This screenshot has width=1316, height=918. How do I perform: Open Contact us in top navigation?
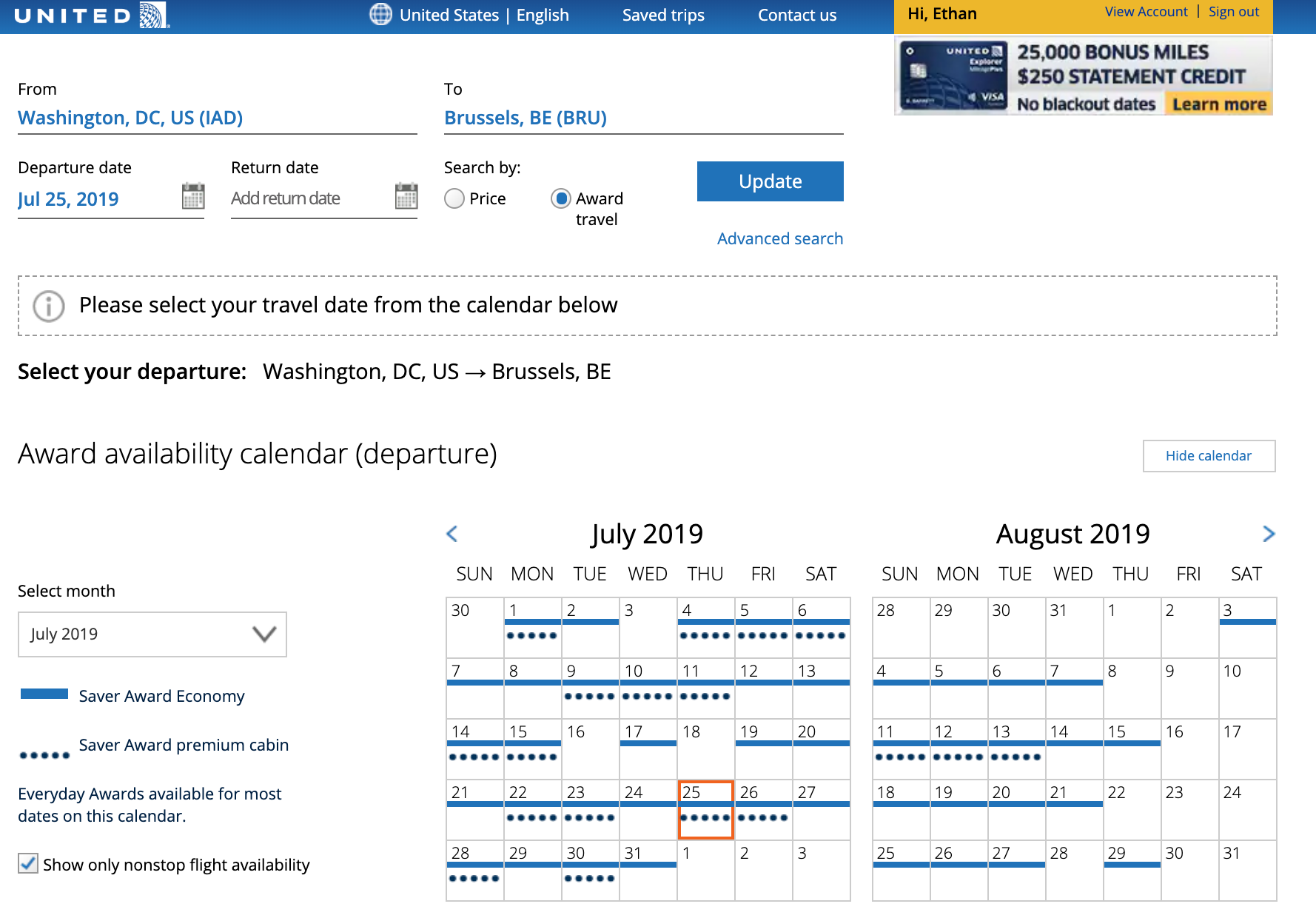pos(797,15)
